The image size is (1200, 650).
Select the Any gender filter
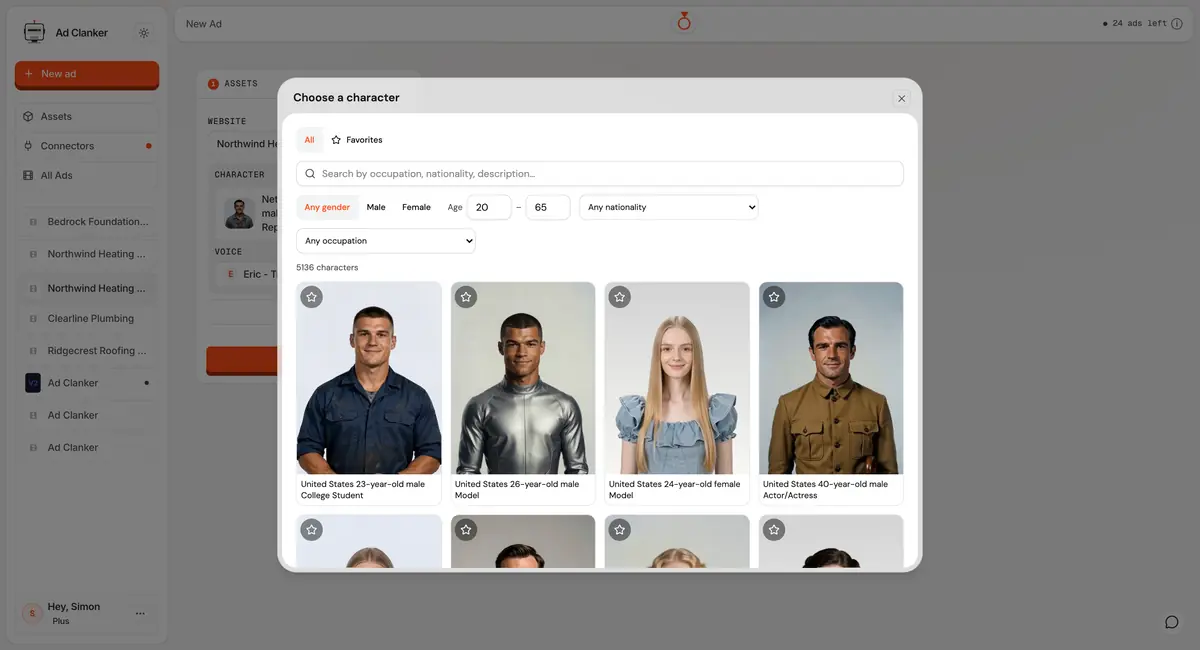[x=327, y=207]
